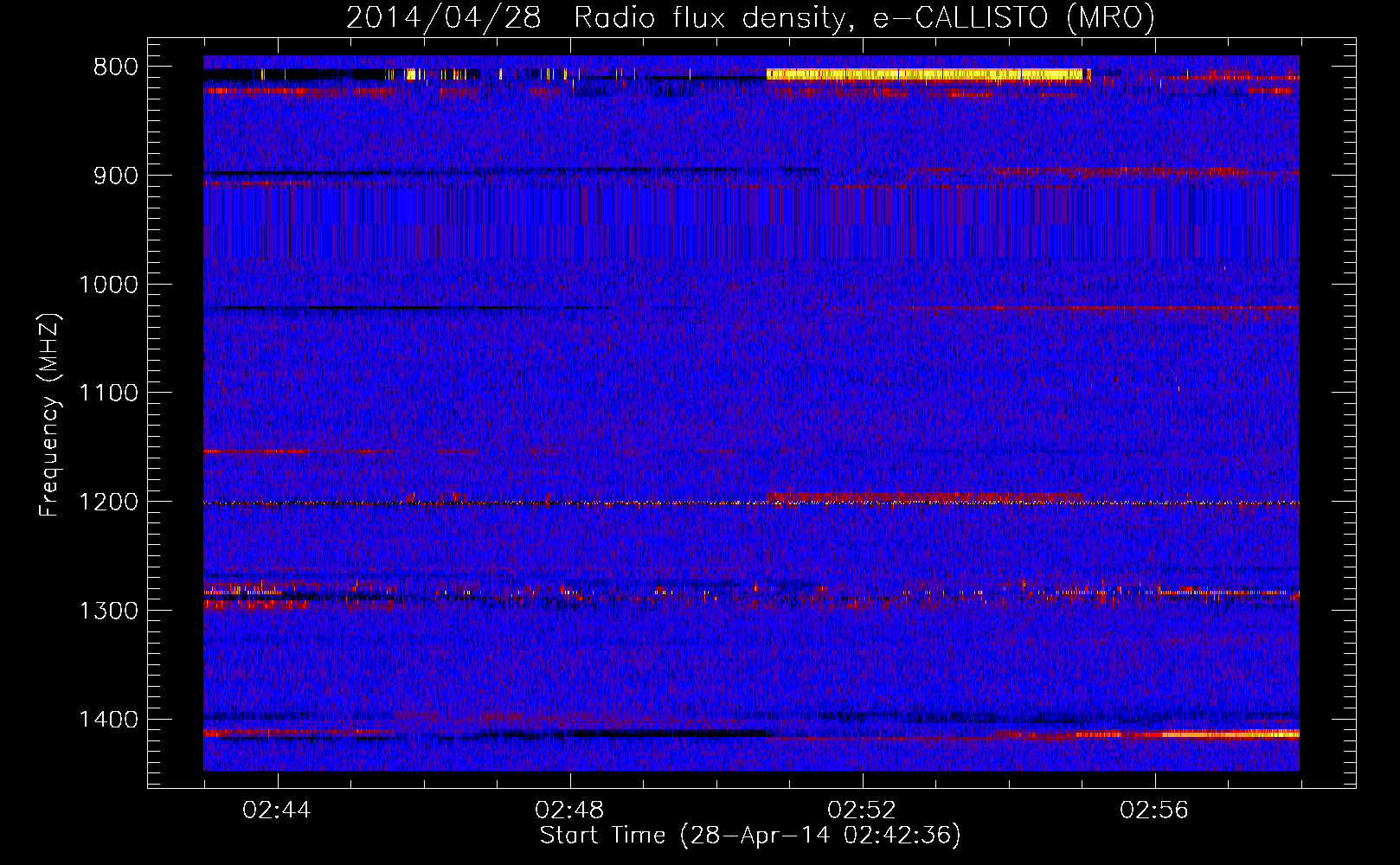Click the 'Start Time (28-Apr-14 02:42:36)' label

pos(750,836)
